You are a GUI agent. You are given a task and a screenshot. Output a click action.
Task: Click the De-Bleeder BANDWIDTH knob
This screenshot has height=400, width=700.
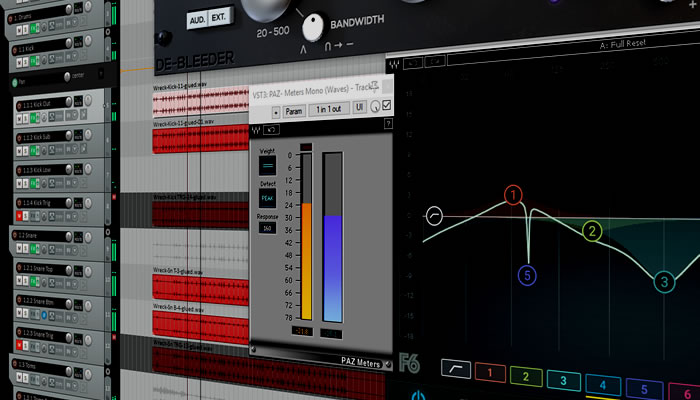tap(312, 27)
